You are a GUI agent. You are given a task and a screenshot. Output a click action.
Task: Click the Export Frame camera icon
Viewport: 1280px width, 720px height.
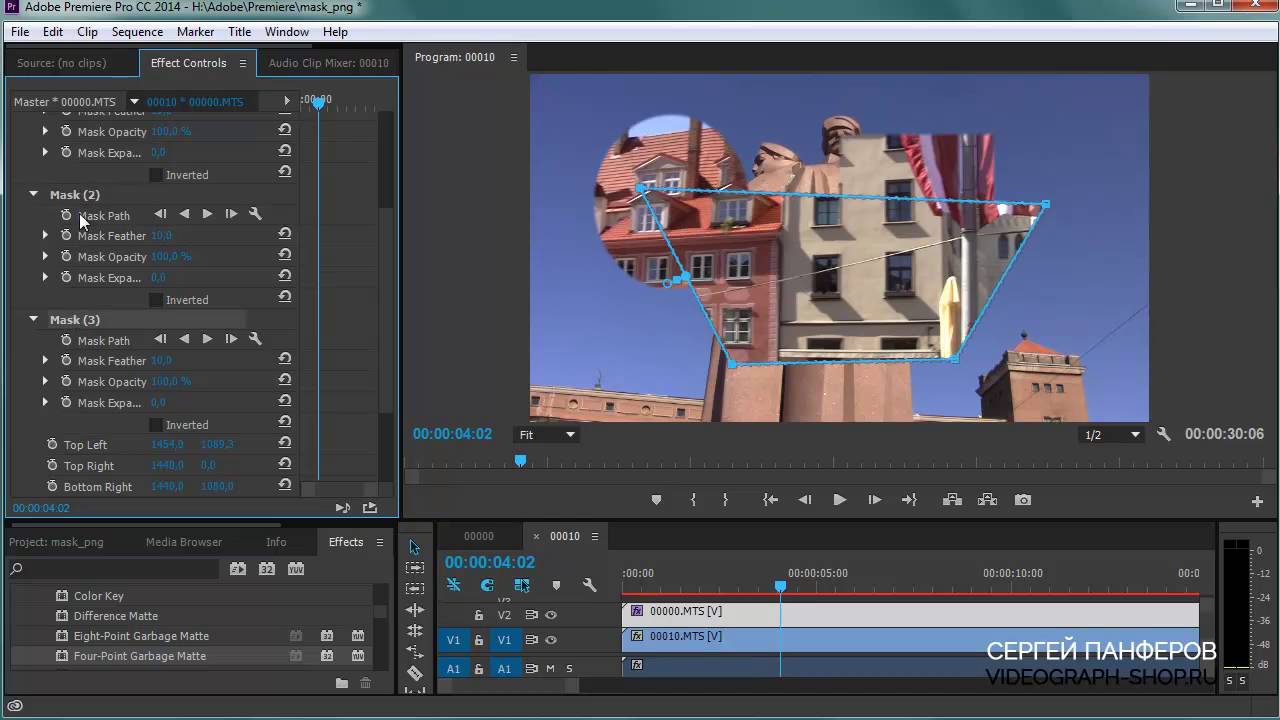coord(1022,500)
